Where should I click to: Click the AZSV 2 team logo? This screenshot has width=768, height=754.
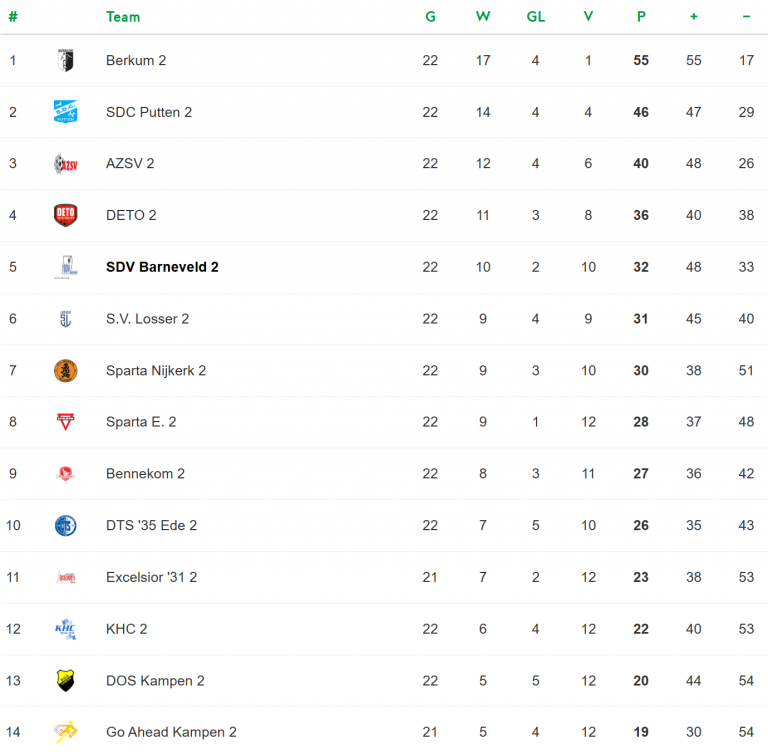(x=65, y=164)
